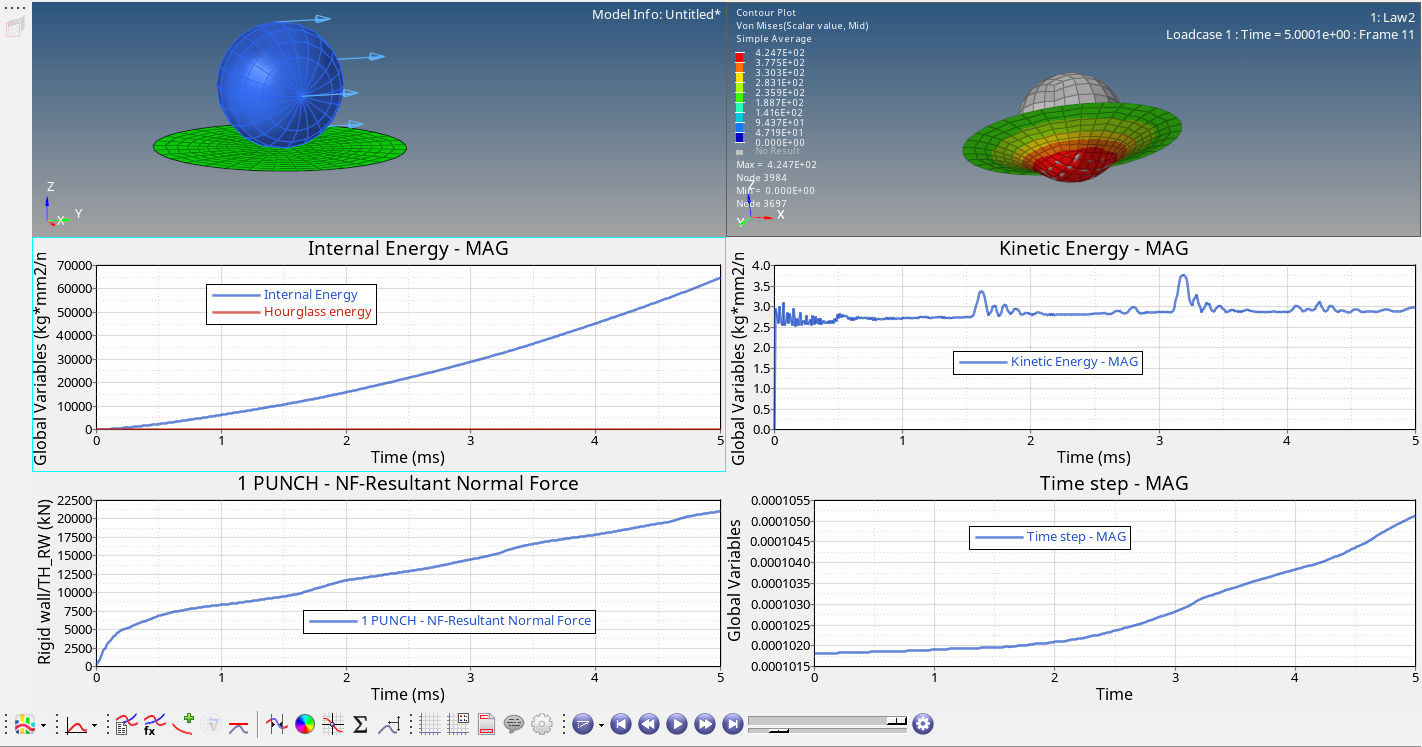Screen dimensions: 1422x747
Task: Select the Hourglass energy legend entry
Action: [317, 312]
